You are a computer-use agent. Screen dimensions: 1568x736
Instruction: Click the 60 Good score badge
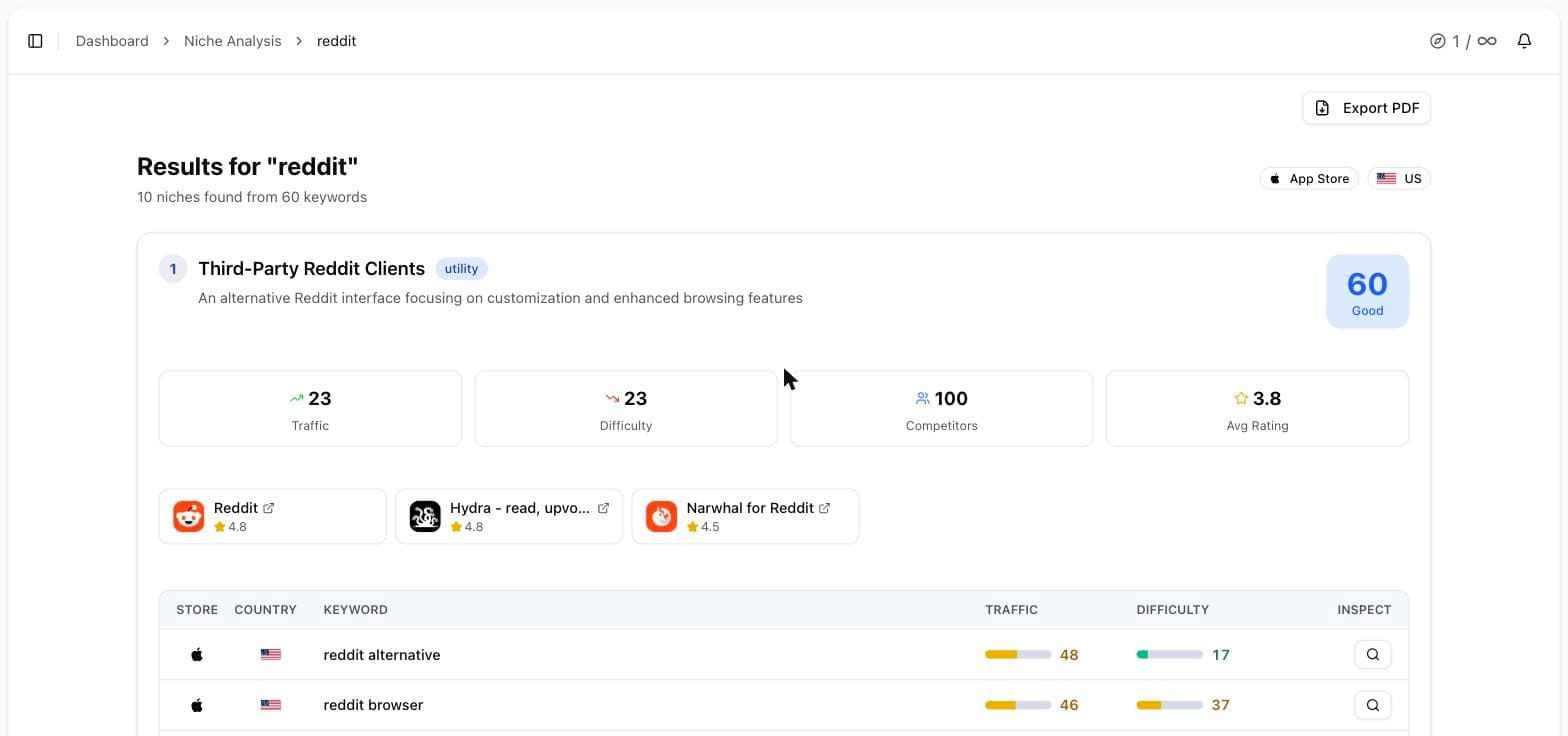(x=1367, y=291)
